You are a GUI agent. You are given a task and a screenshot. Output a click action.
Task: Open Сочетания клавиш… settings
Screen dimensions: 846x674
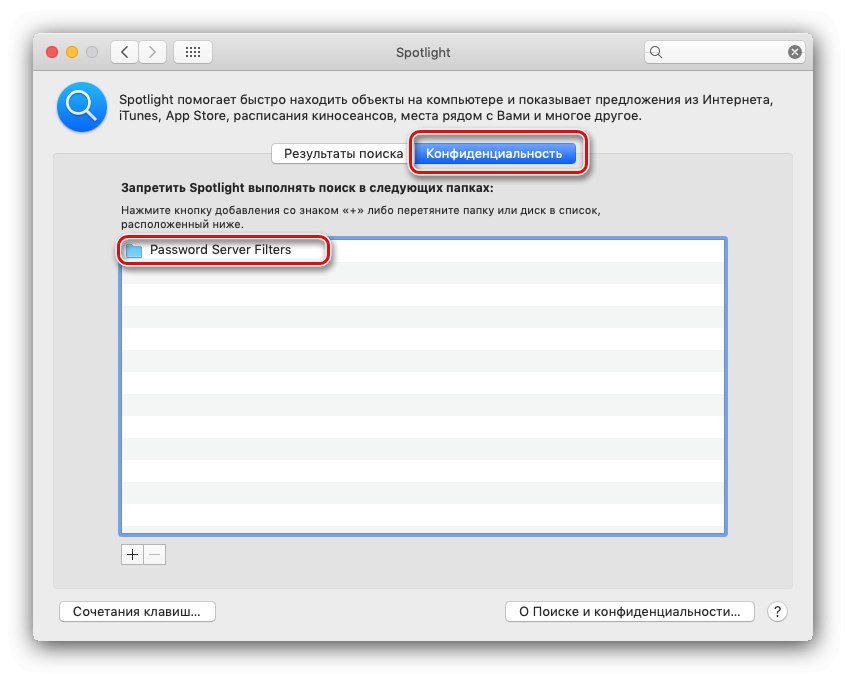point(137,611)
